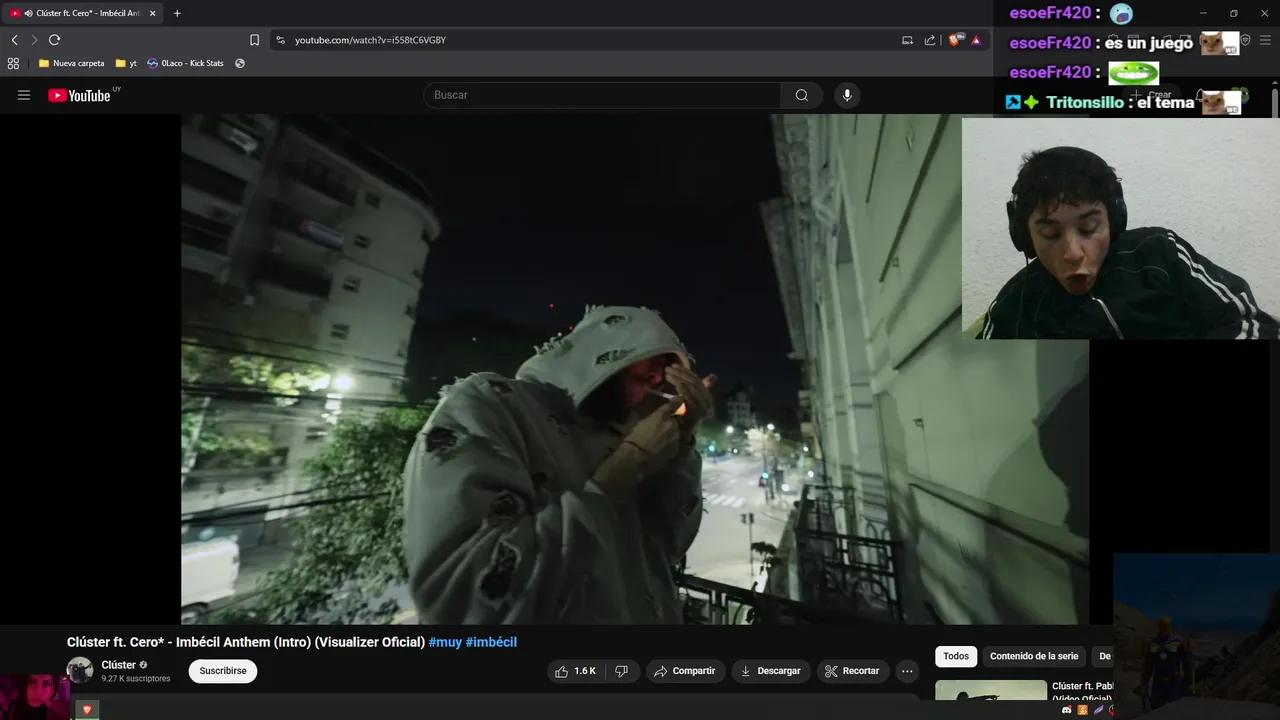The height and width of the screenshot is (720, 1280).
Task: Go back with the browser back arrow
Action: [14, 40]
